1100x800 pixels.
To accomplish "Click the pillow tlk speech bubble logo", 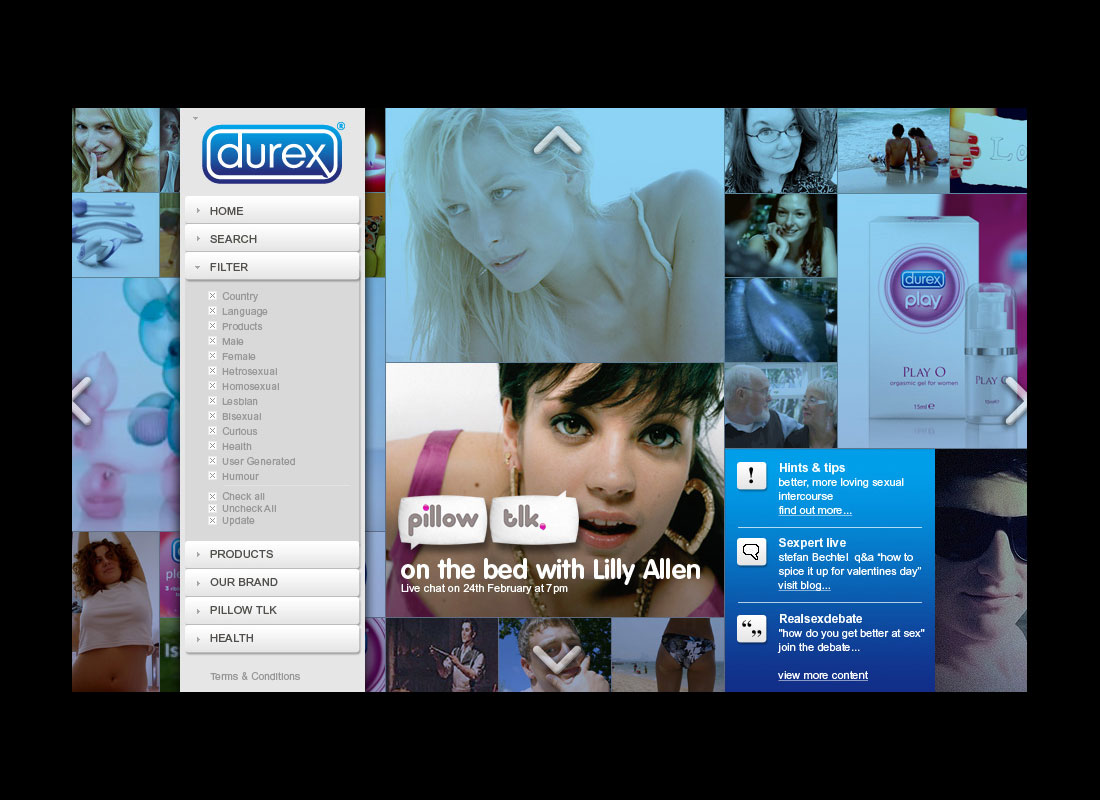I will (x=488, y=519).
